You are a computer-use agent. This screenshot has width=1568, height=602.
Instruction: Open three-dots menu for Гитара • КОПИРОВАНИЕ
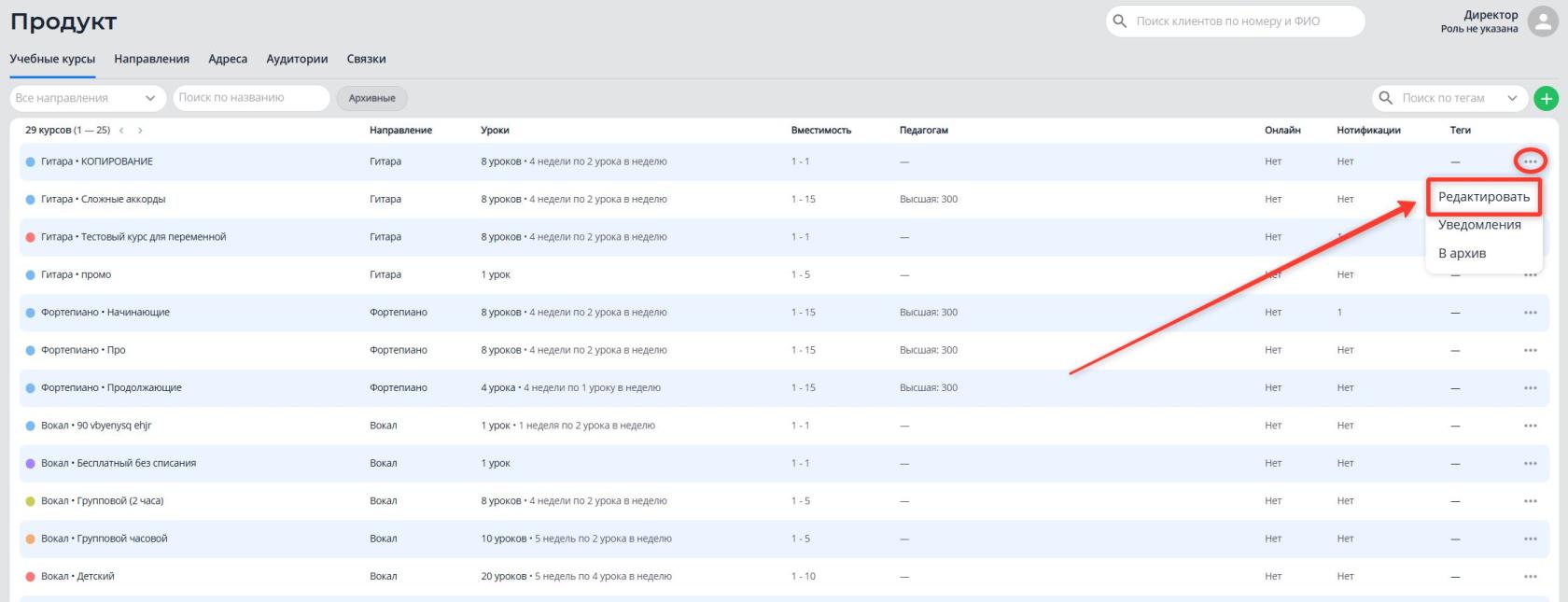point(1530,161)
